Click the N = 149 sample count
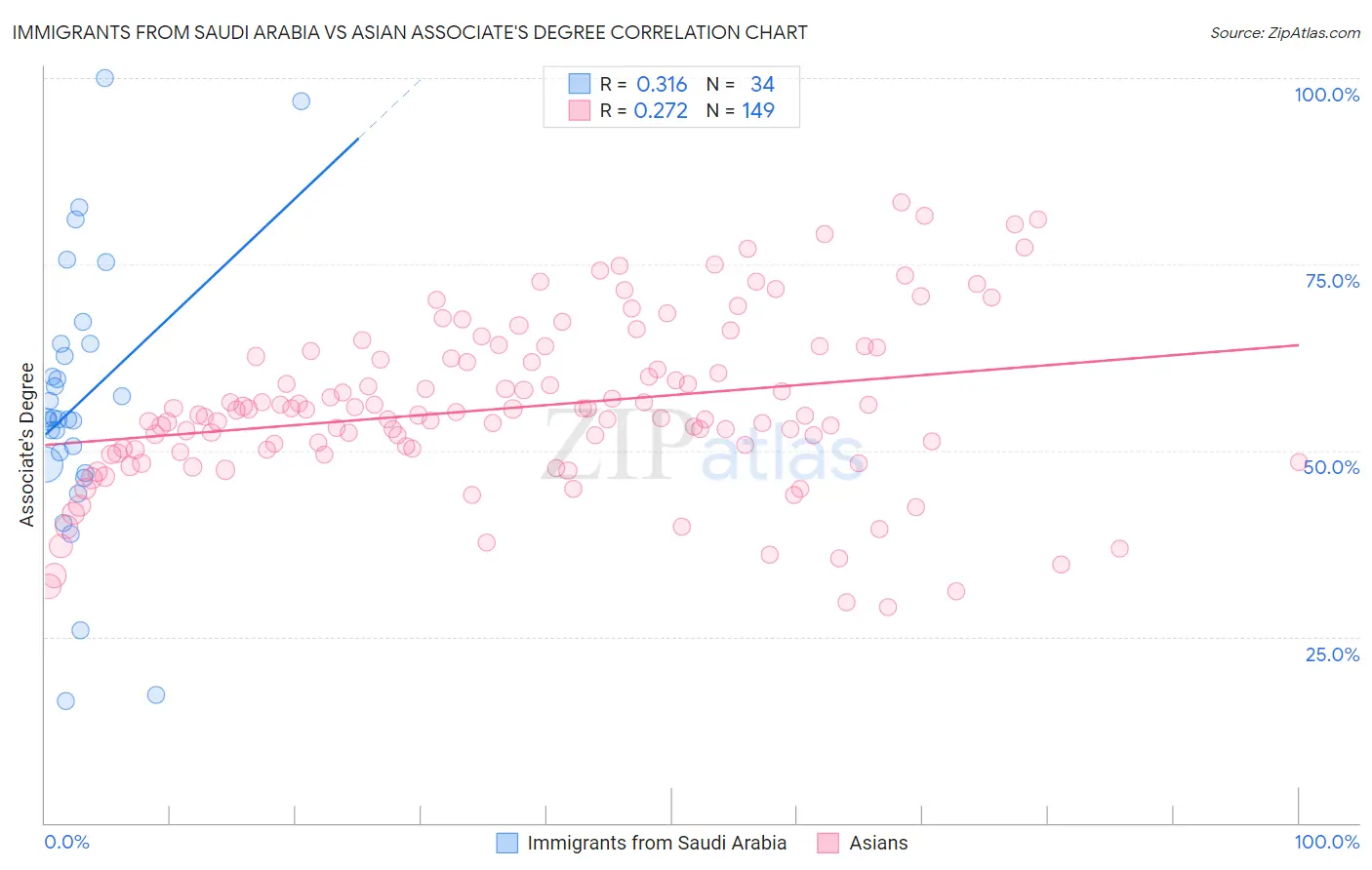This screenshot has width=1372, height=870. click(741, 110)
